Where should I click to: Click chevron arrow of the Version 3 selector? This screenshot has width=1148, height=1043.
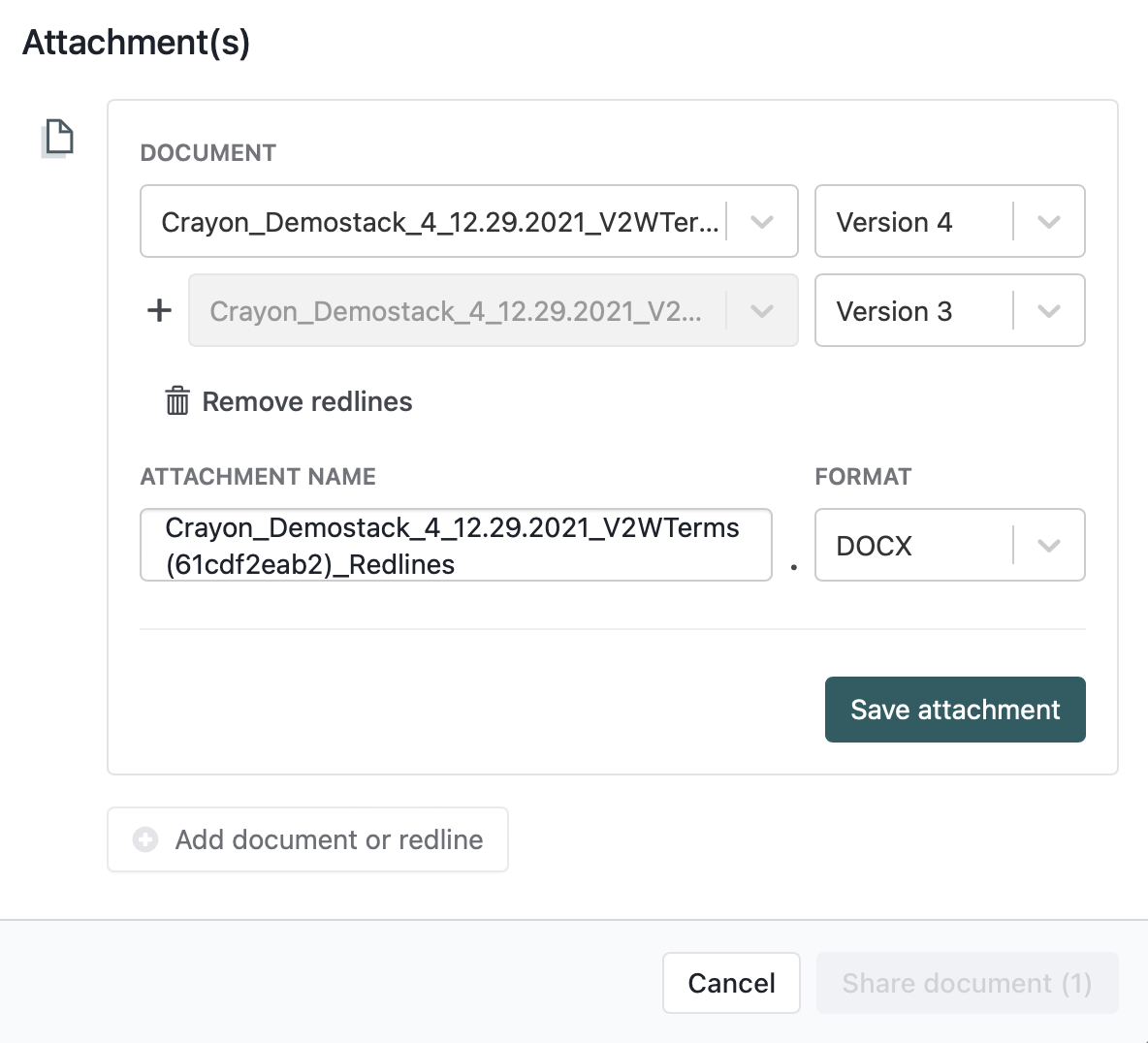1049,311
